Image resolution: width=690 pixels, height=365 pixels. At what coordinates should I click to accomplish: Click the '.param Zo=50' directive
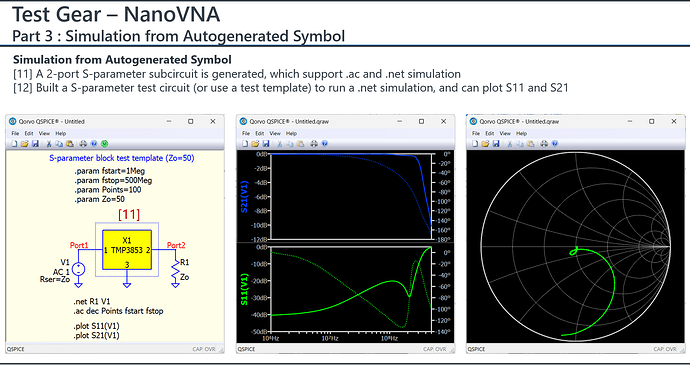[99, 199]
